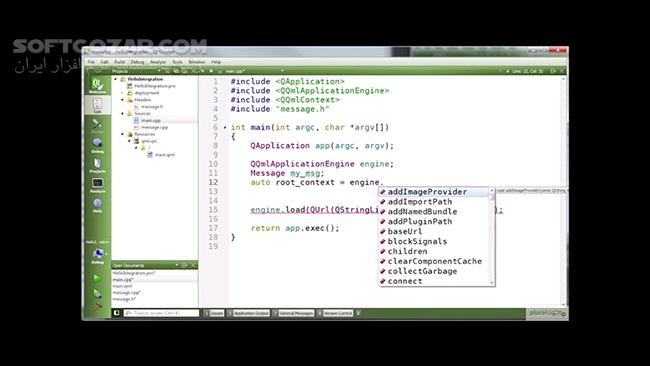Split the Open Documents pane
This screenshot has height=366, width=650.
click(x=185, y=265)
